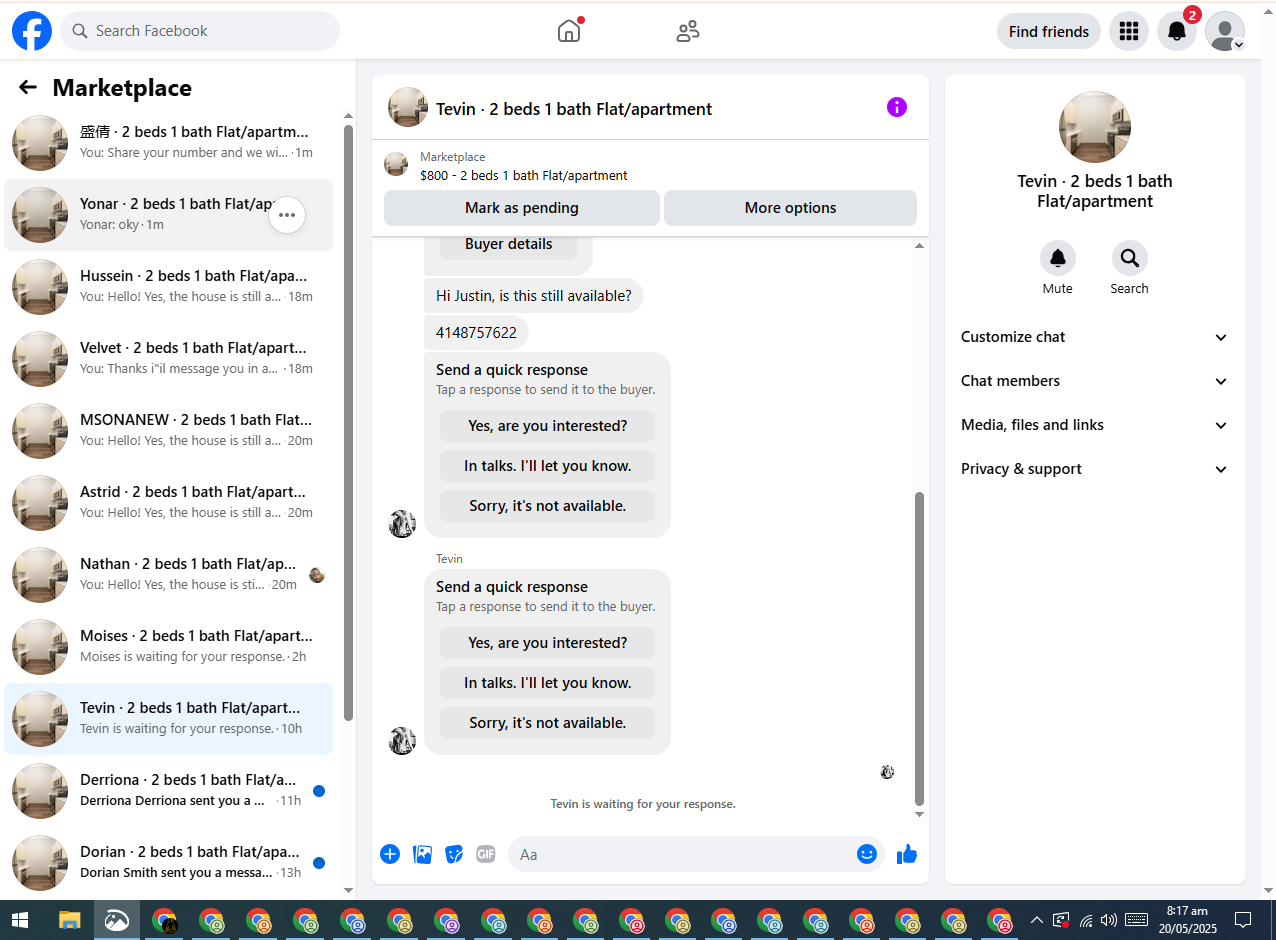Open Hussein conversation
The width and height of the screenshot is (1276, 940).
(168, 287)
